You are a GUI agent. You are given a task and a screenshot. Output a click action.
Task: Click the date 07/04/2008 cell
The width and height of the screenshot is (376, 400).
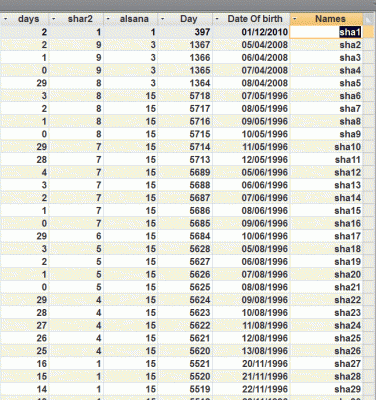point(251,70)
